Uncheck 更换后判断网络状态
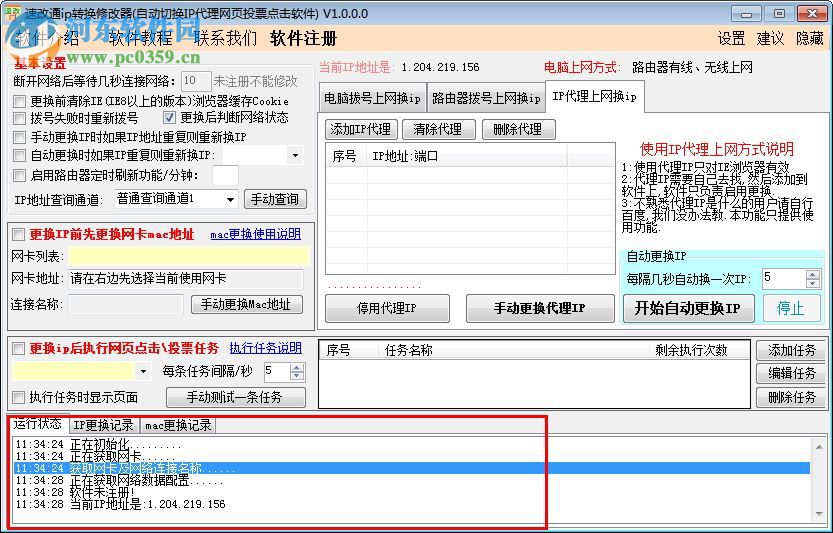The width and height of the screenshot is (833, 533). (169, 117)
